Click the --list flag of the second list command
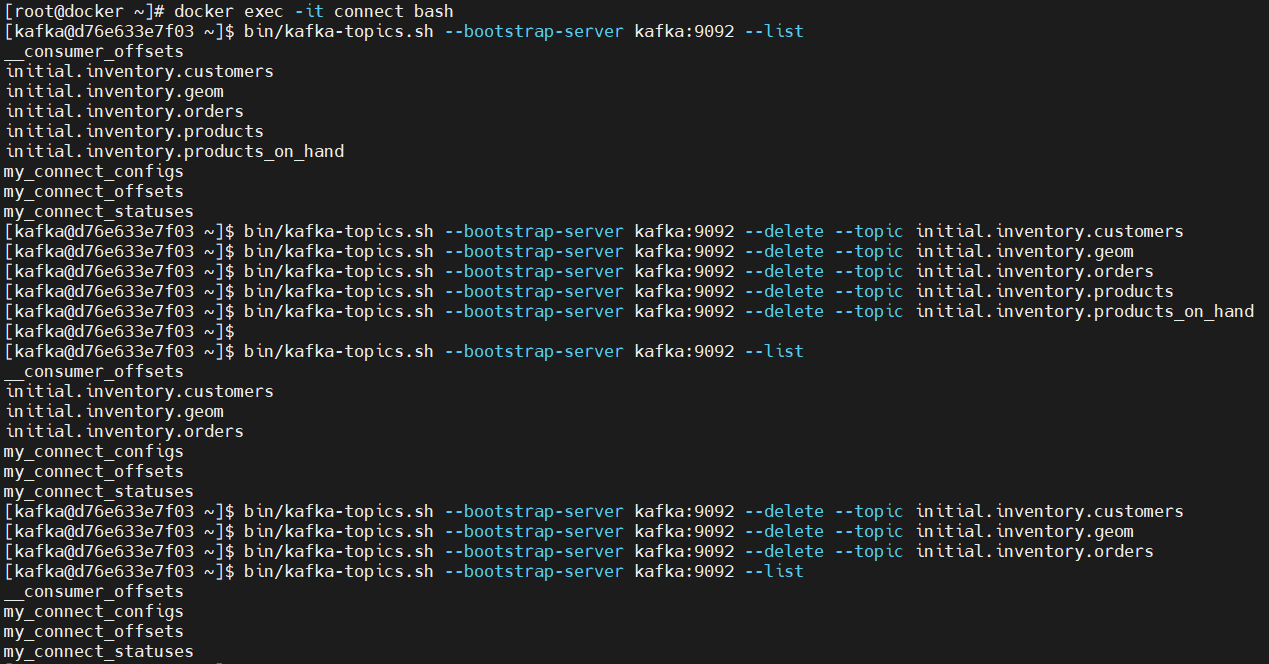Viewport: 1269px width, 664px height. coord(774,352)
